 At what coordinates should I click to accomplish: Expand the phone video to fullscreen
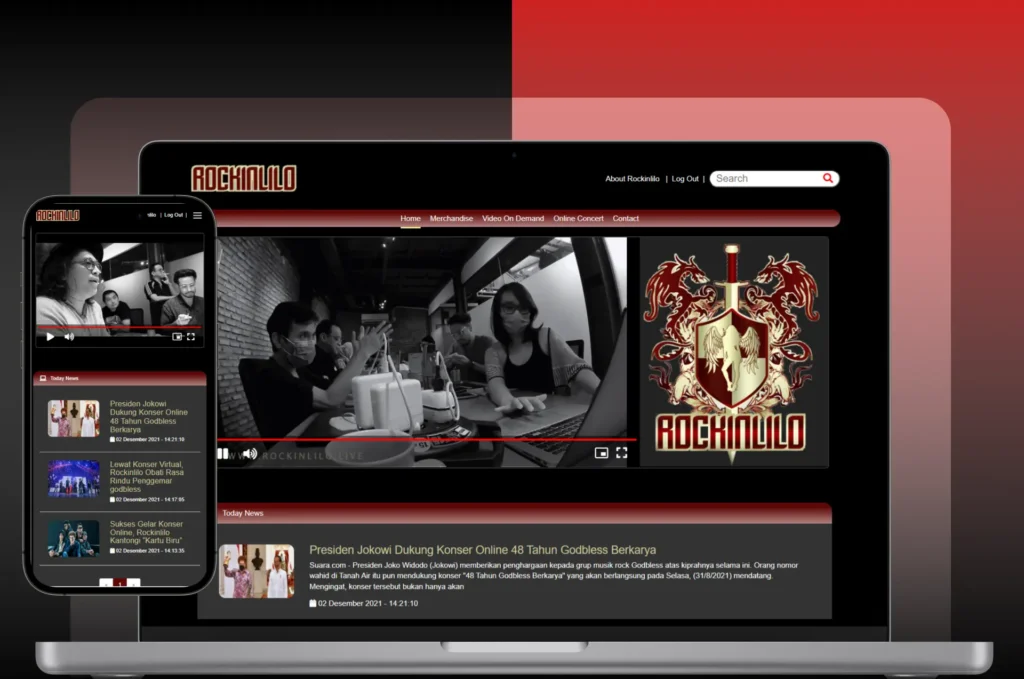pos(191,337)
